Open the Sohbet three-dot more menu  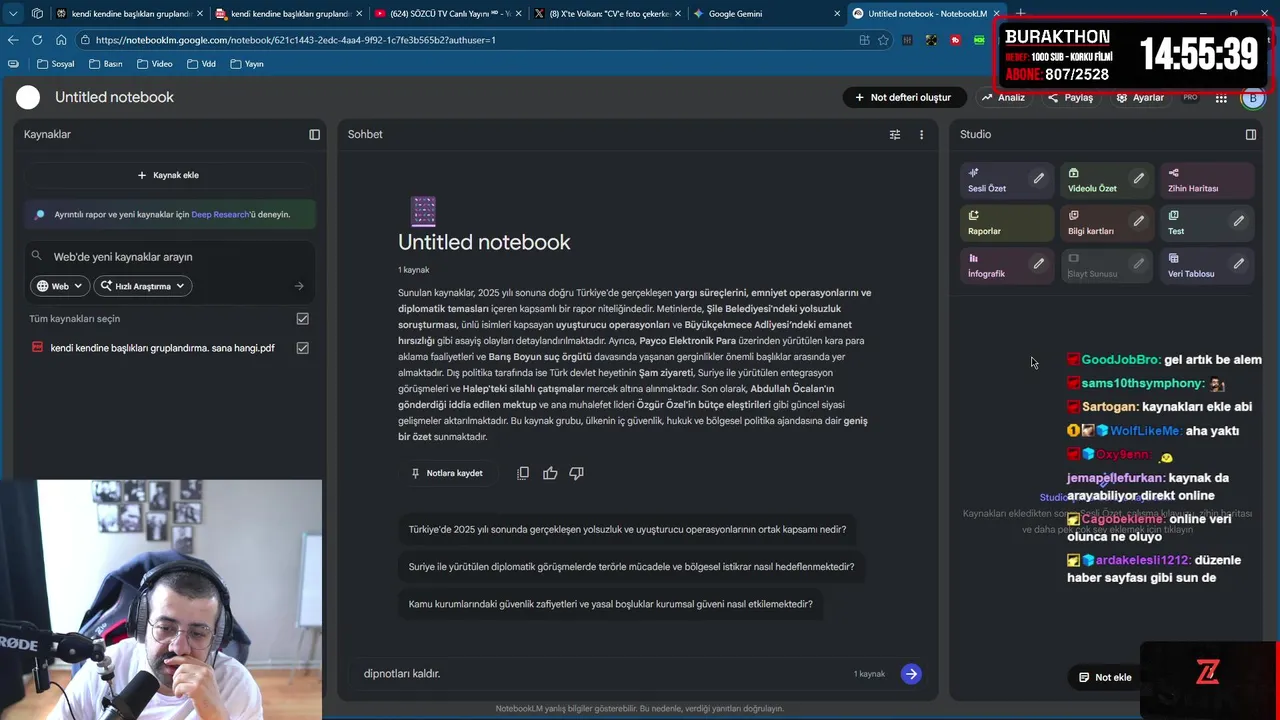(921, 134)
